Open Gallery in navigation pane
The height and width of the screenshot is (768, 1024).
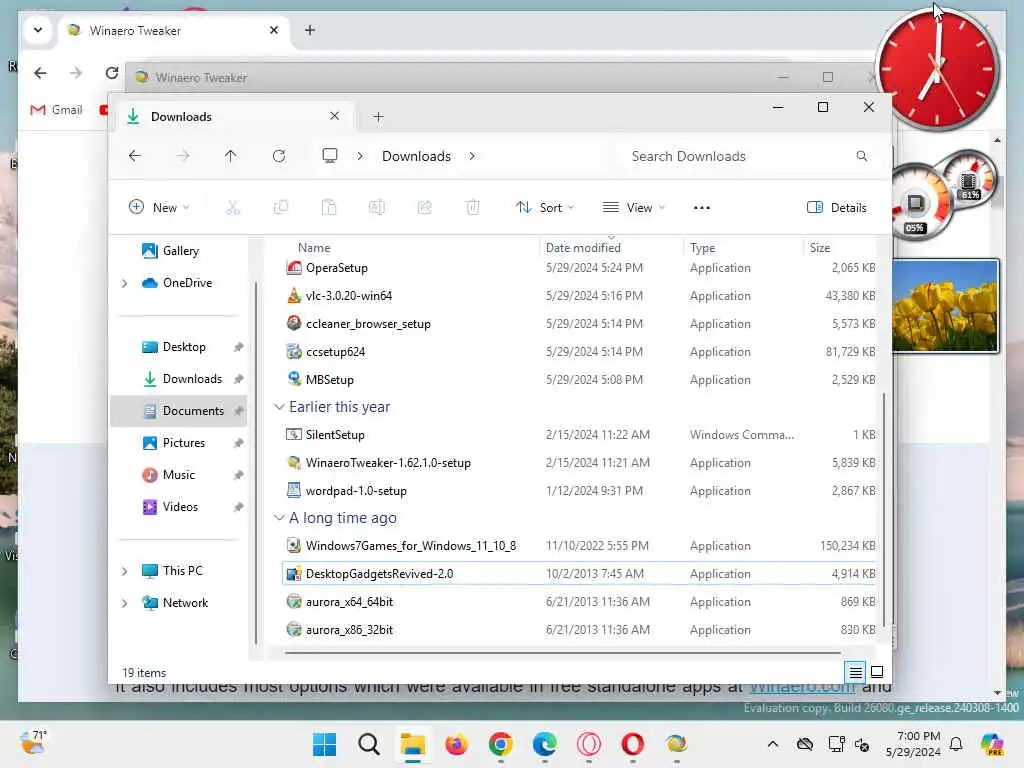(181, 251)
